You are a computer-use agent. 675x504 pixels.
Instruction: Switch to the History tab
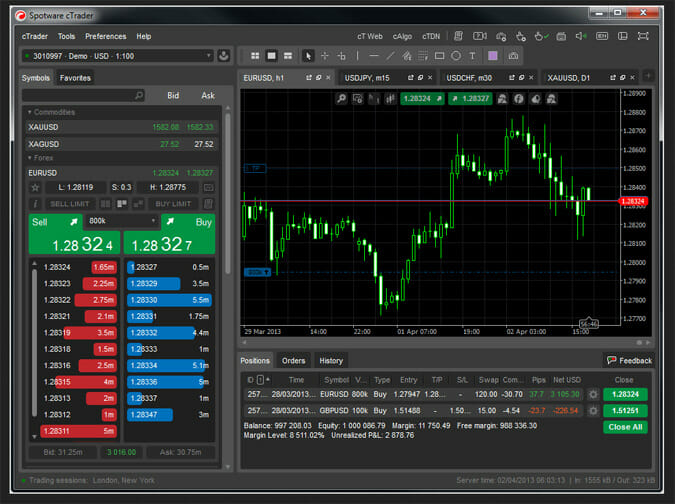click(331, 361)
